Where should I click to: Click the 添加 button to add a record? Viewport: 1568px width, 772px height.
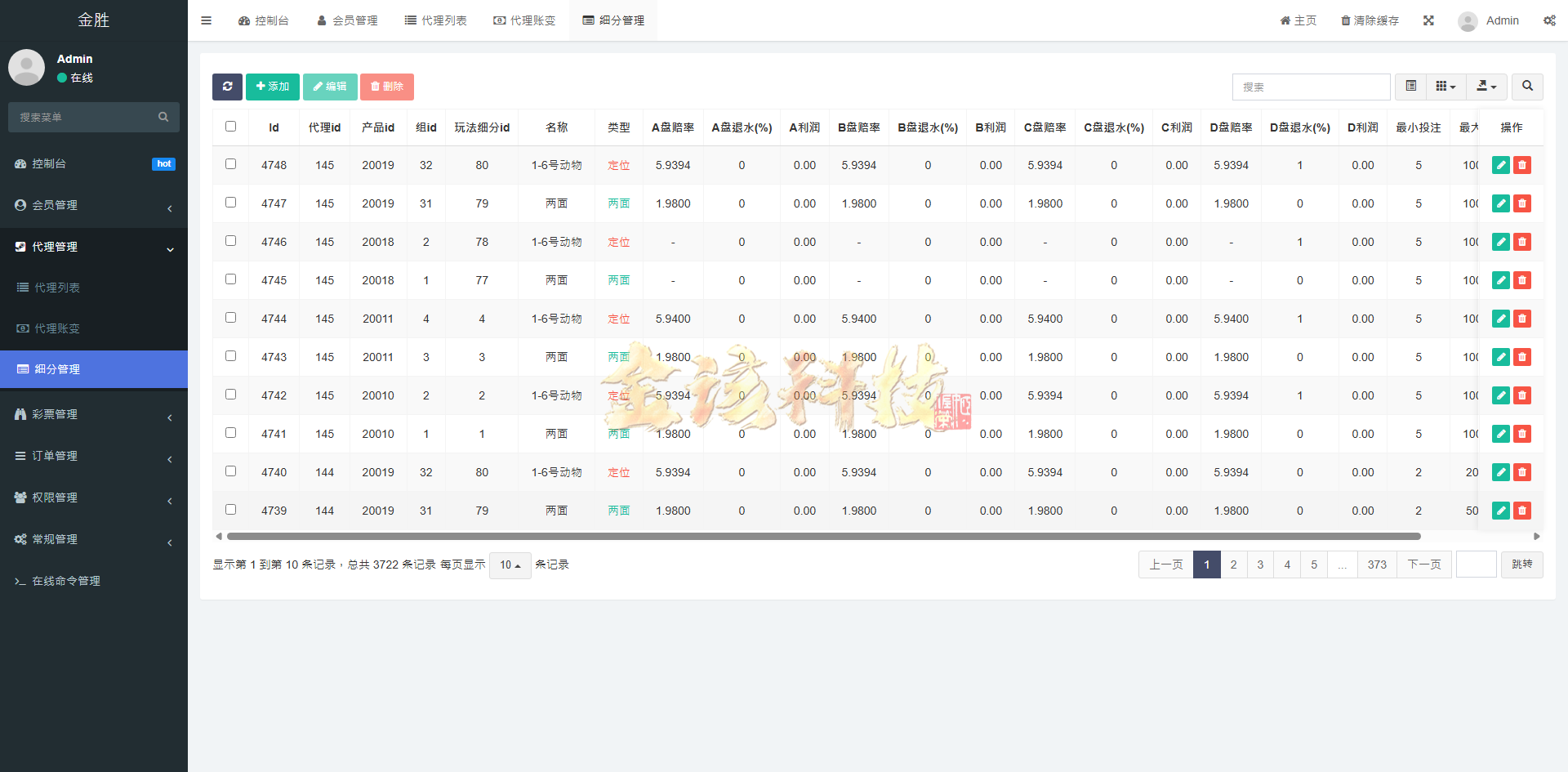click(272, 86)
